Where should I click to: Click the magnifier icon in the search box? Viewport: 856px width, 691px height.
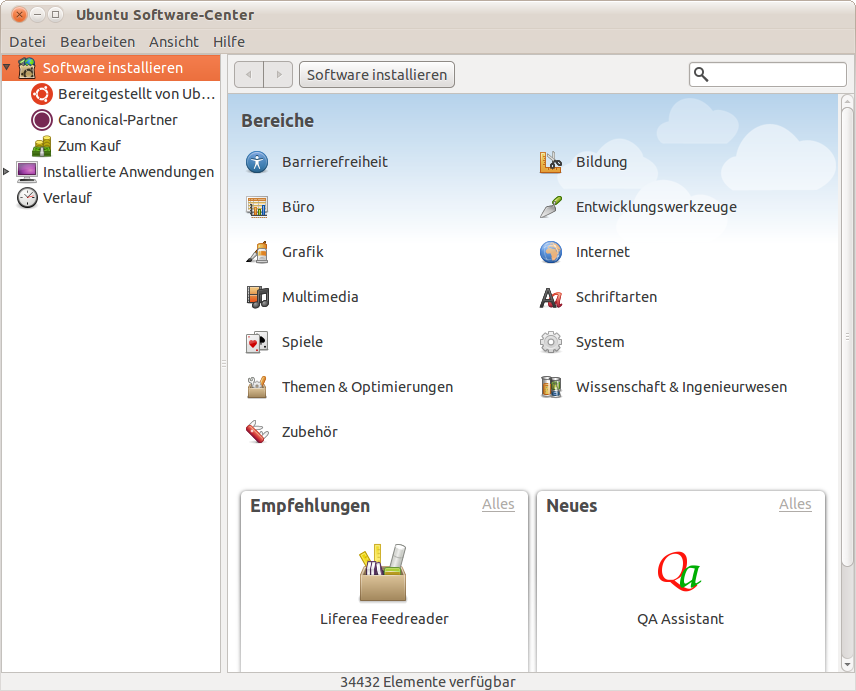pos(701,75)
